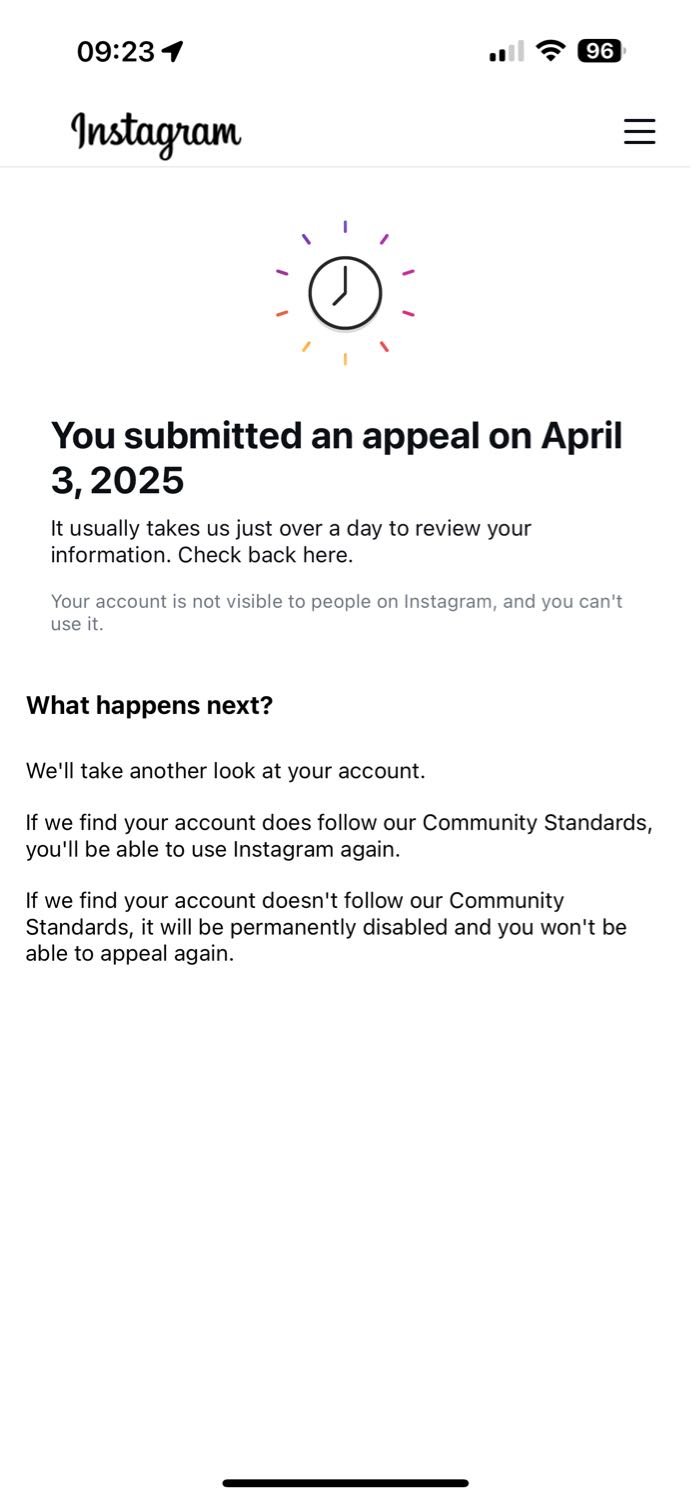Tap the 'doesn't follow our Community' text line
Screen dimensions: 691x1500
pos(295,901)
